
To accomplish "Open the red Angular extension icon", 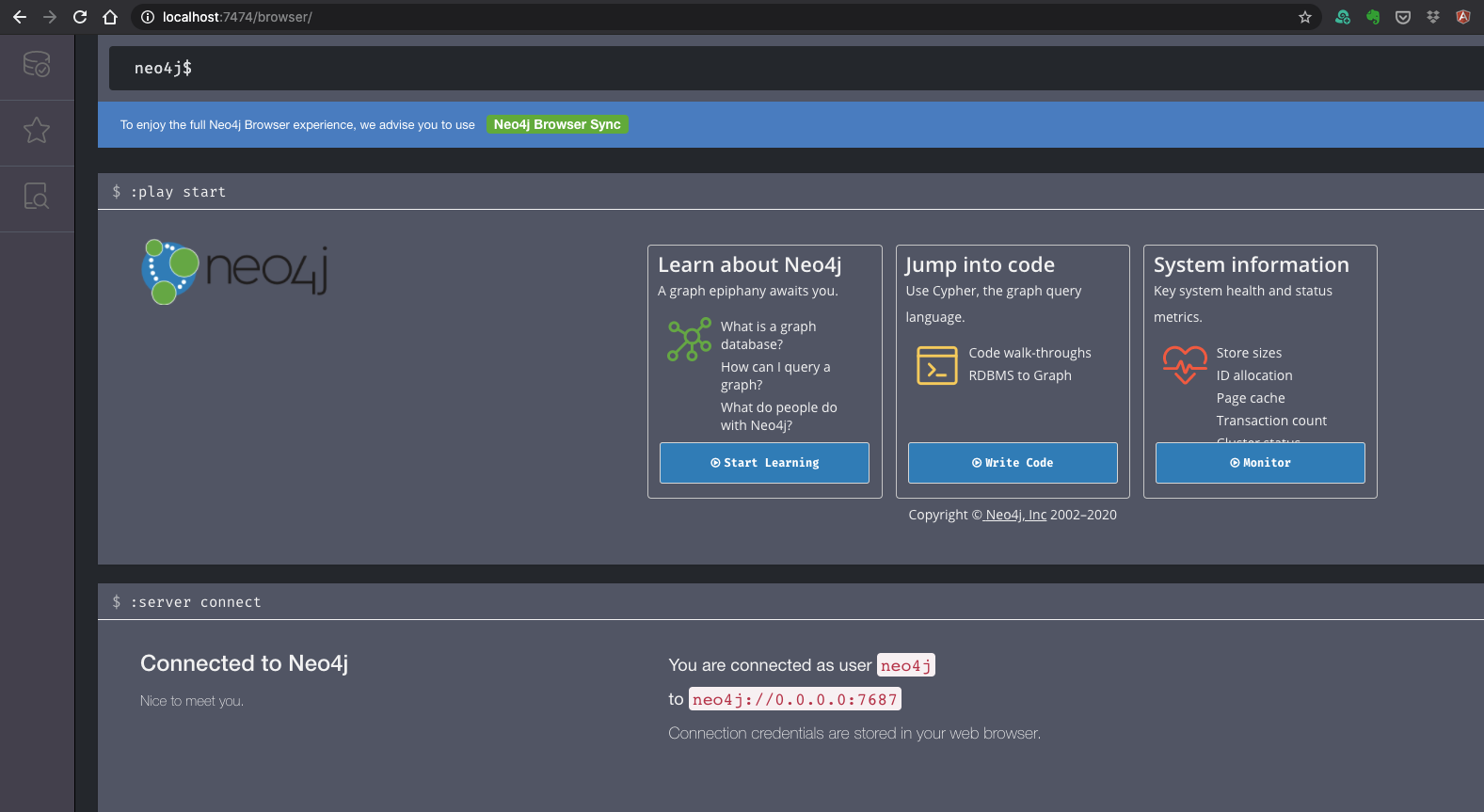I will (1463, 17).
